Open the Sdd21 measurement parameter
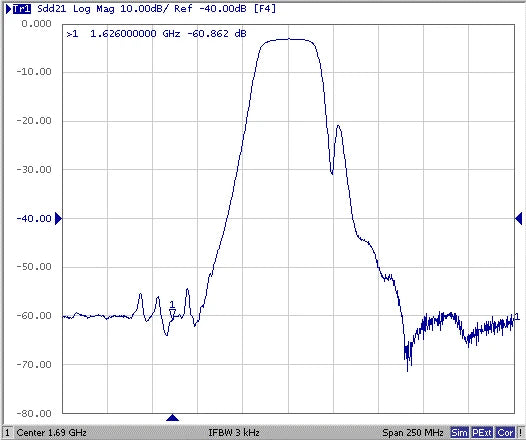Image resolution: width=526 pixels, height=440 pixels. pos(52,9)
